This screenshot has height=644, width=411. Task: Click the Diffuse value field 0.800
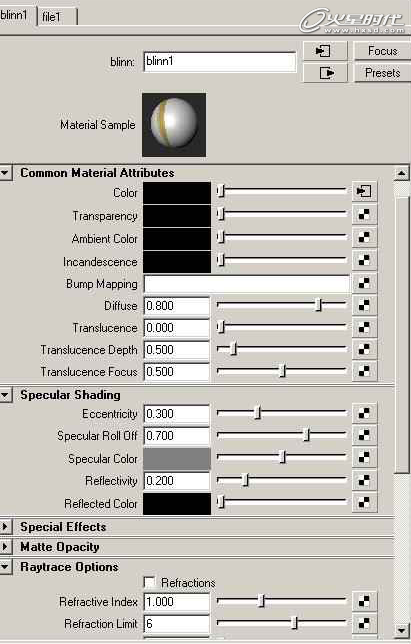pos(177,306)
